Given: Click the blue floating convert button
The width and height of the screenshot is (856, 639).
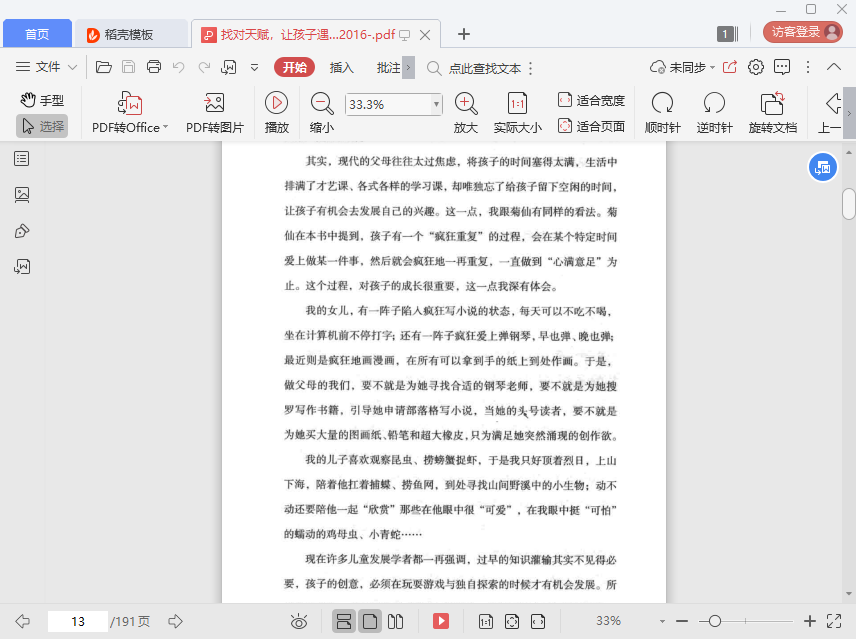Looking at the screenshot, I should point(822,168).
